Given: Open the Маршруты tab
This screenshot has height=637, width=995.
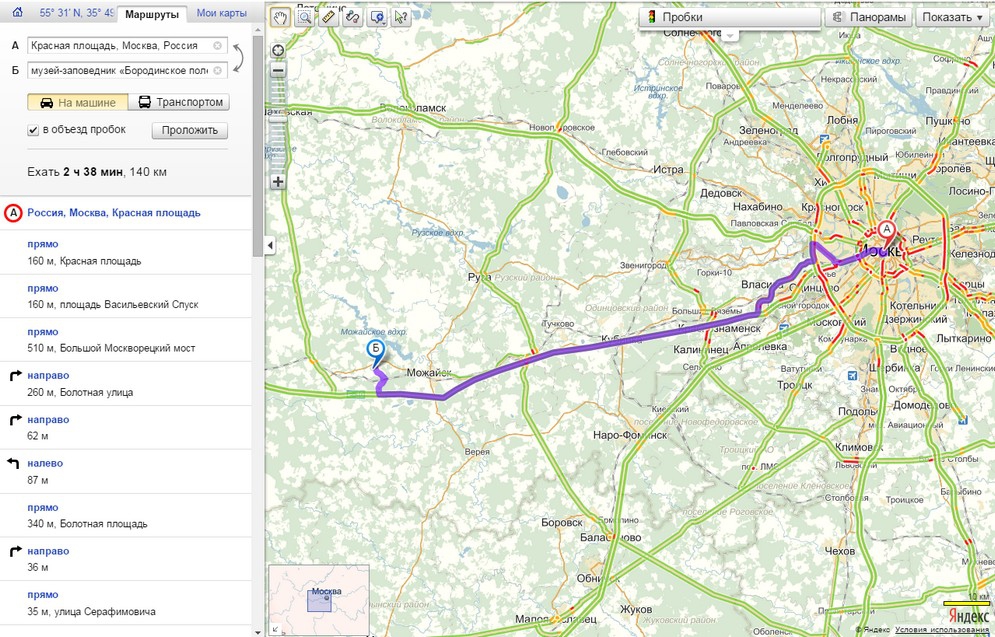Looking at the screenshot, I should tap(152, 13).
